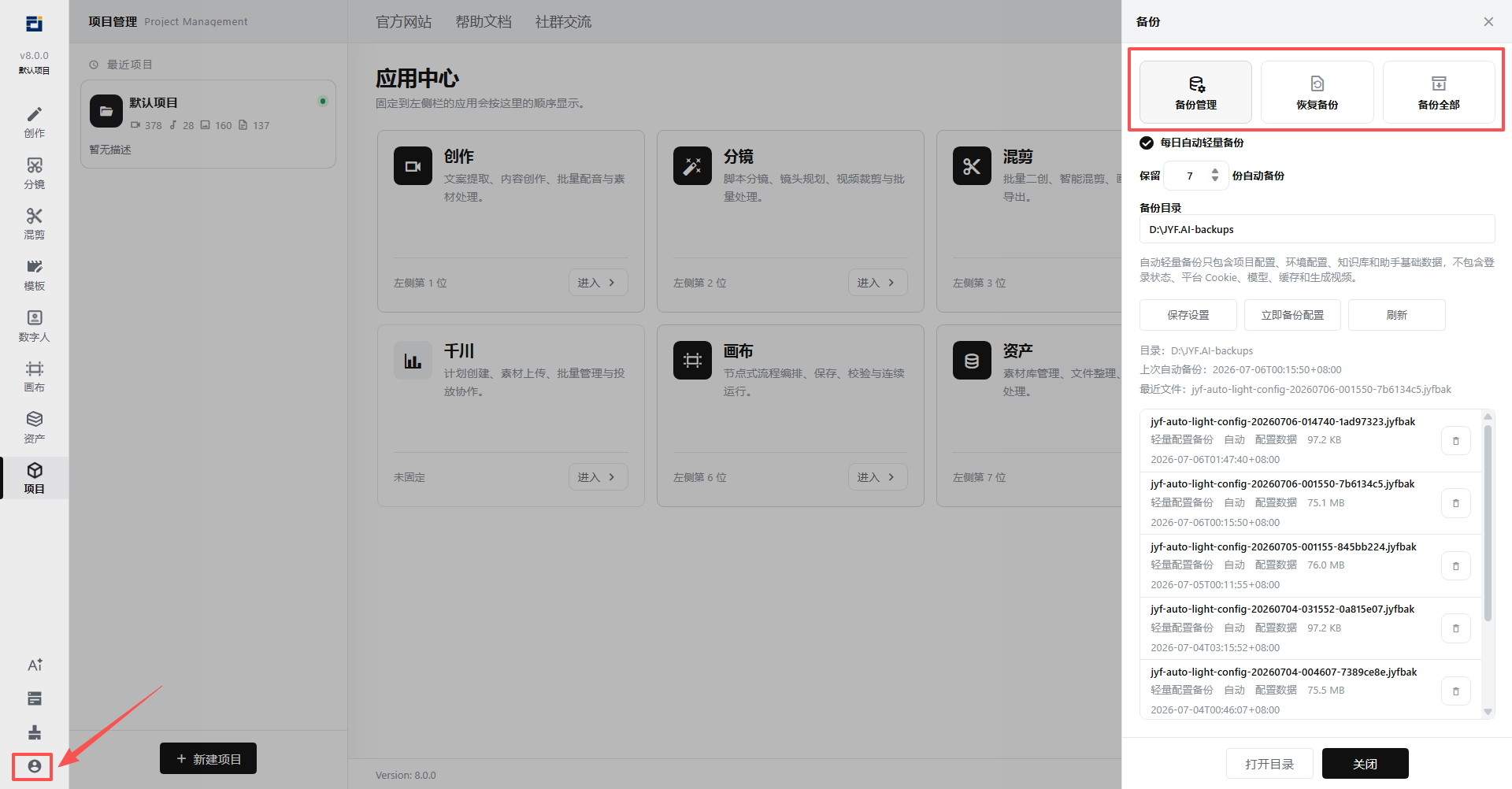Select the 默认项目 project card

tap(208, 124)
